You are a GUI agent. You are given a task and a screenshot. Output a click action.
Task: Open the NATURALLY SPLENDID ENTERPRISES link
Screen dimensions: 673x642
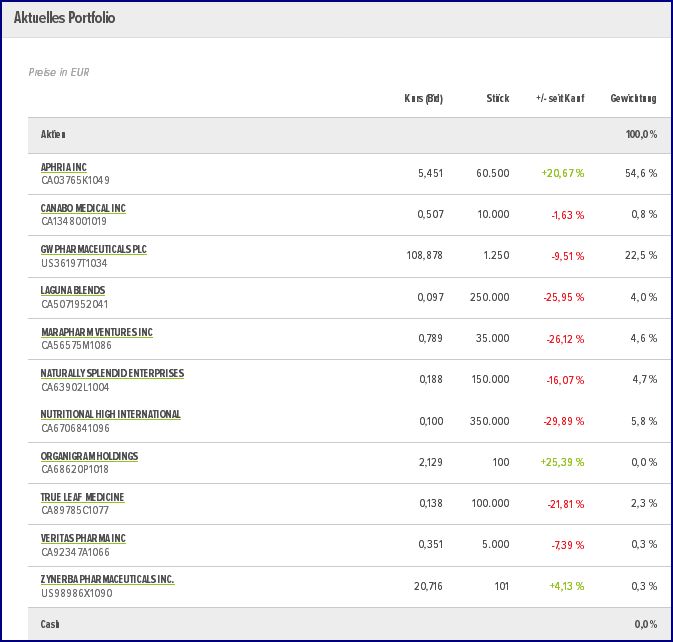click(x=112, y=373)
